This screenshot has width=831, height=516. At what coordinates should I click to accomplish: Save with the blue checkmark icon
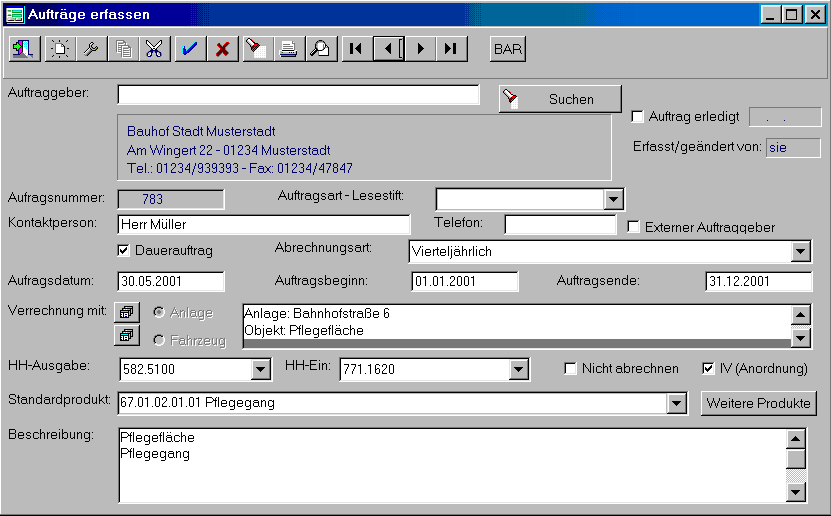coord(190,49)
